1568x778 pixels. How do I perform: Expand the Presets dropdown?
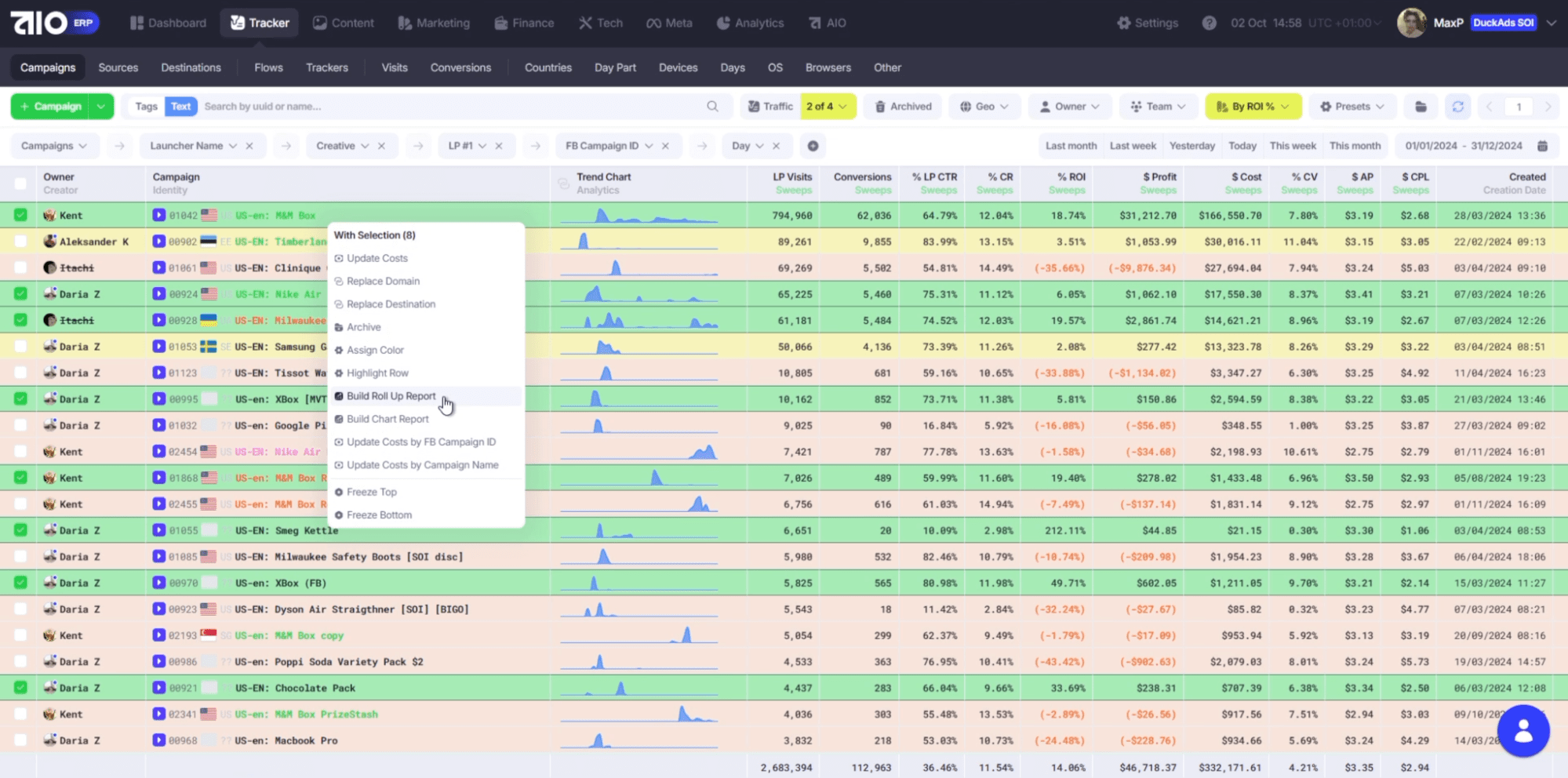coord(1352,107)
